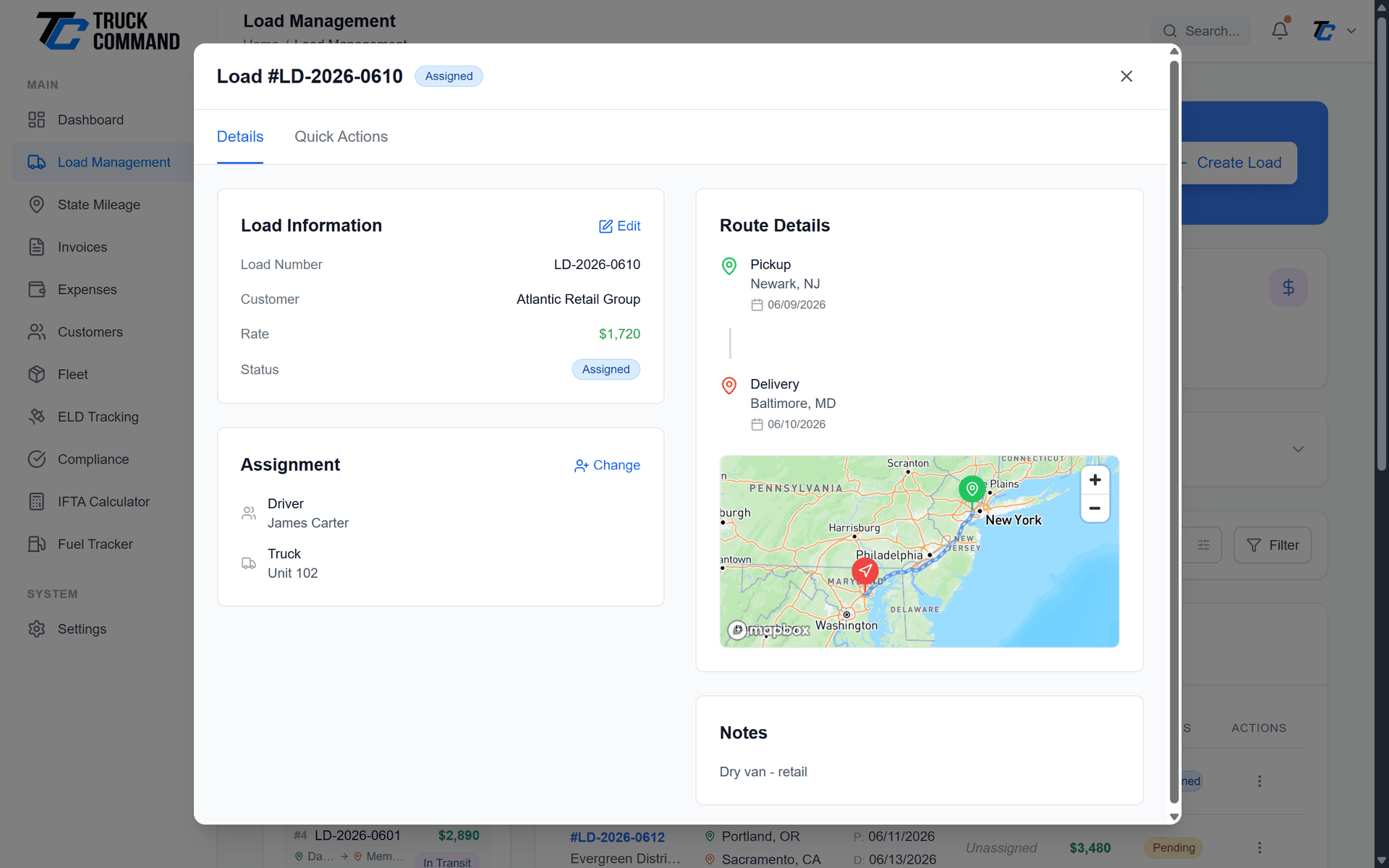Click the red Delivery location pin icon
Viewport: 1389px width, 868px height.
click(x=729, y=385)
